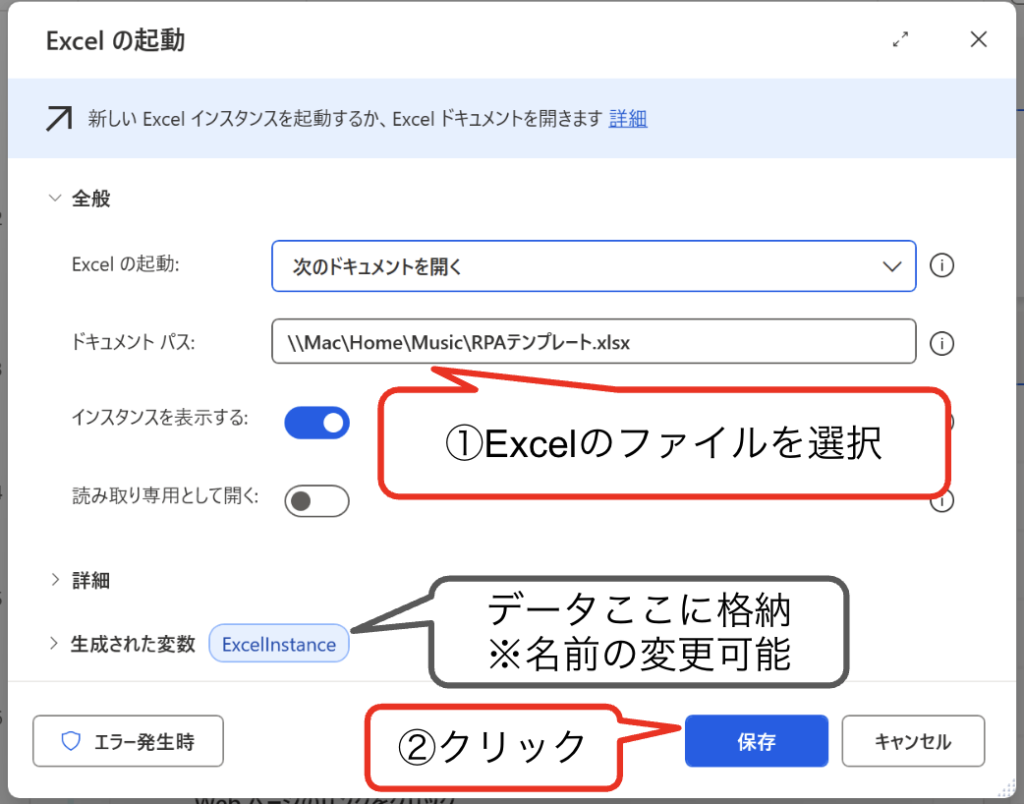The width and height of the screenshot is (1024, 804).
Task: Click the info icon beside Excel の起動 dropdown
Action: click(x=941, y=266)
